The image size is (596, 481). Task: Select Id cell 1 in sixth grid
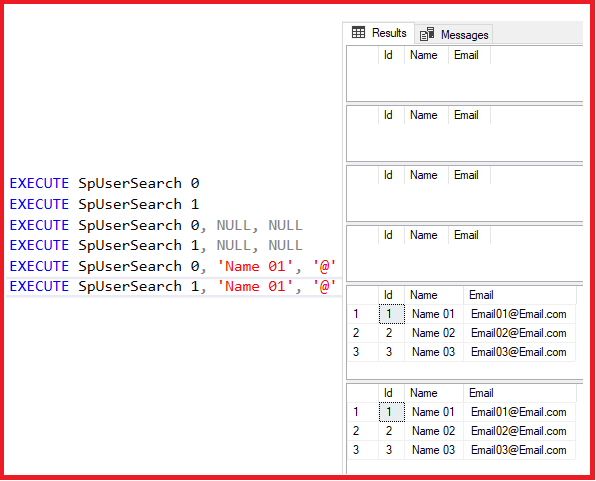pos(392,412)
